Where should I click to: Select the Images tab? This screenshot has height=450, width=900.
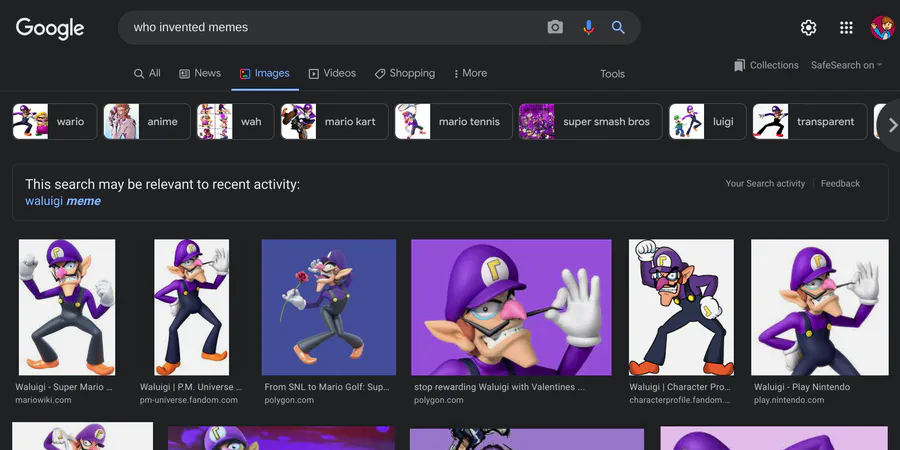(265, 73)
